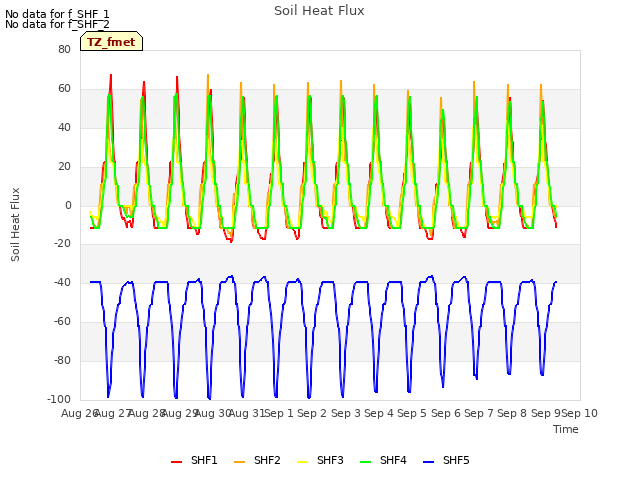Click the 60 y-axis tick label
This screenshot has height=480, width=640.
point(64,89)
